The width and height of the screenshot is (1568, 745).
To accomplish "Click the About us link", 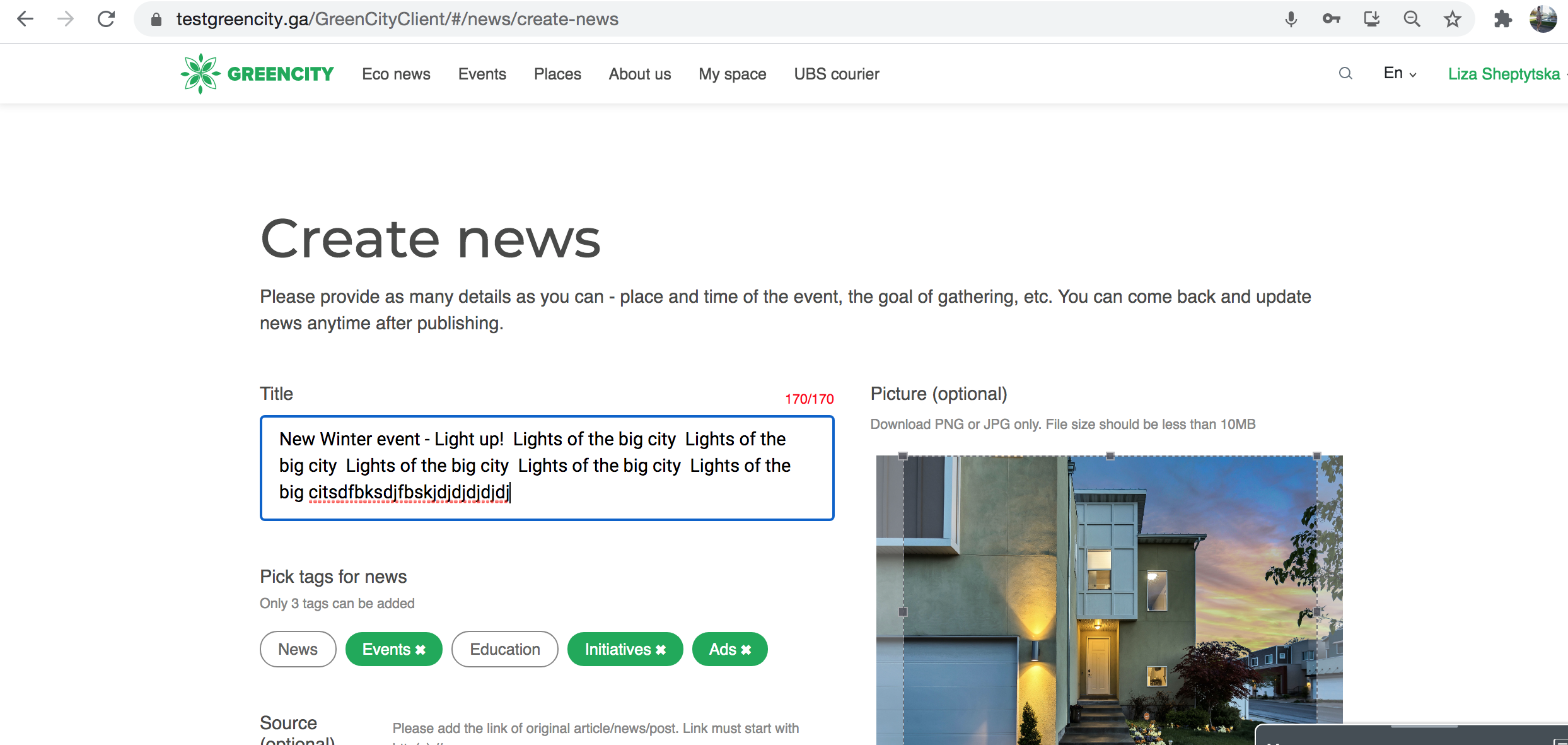I will point(639,74).
